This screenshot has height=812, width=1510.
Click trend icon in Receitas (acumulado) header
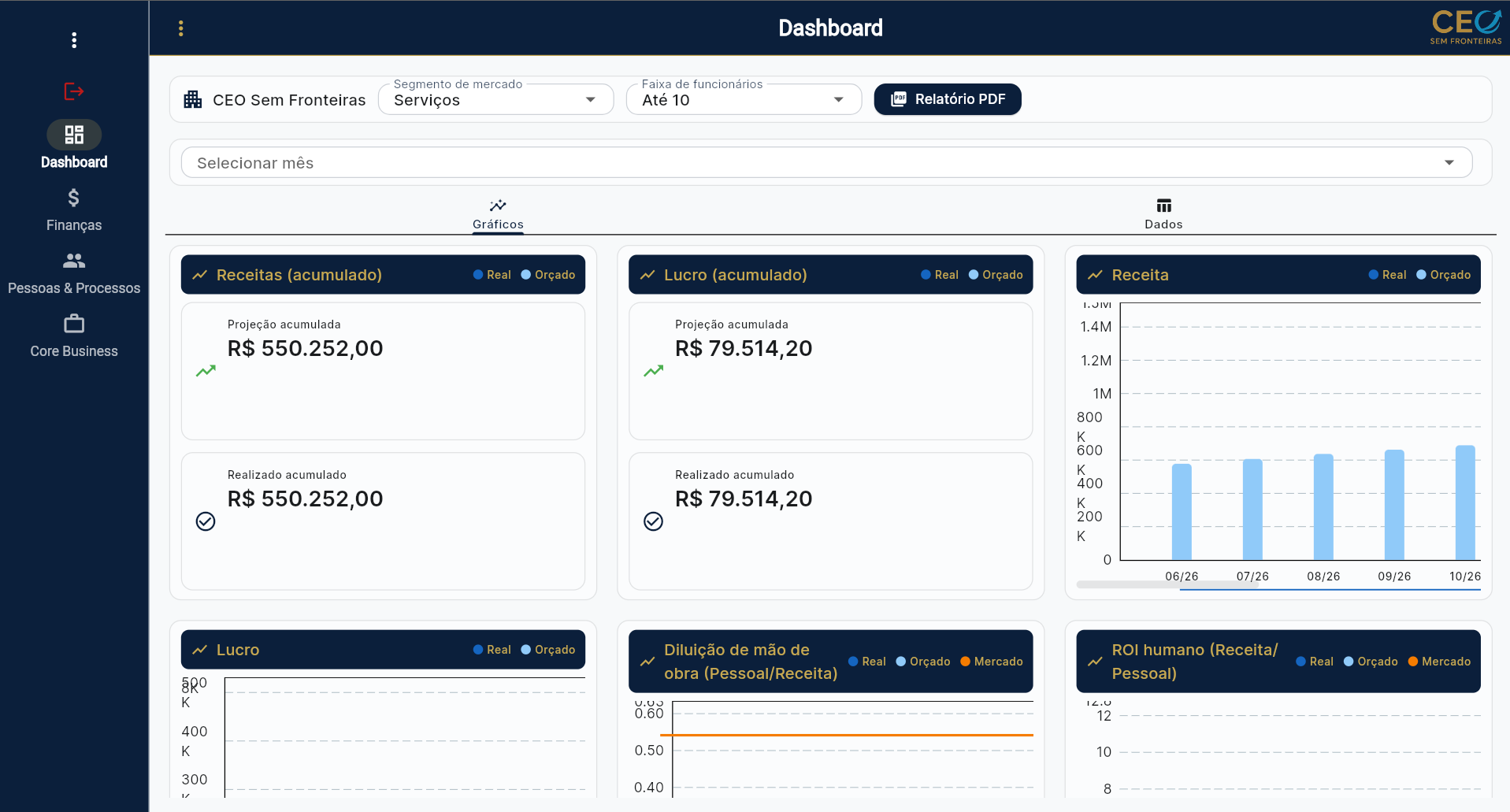(200, 275)
